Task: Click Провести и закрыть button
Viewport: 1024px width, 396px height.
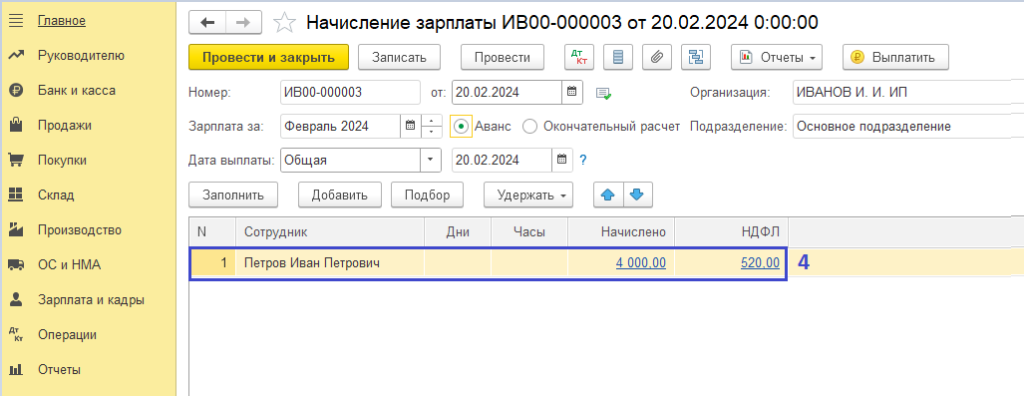Action: click(x=268, y=58)
